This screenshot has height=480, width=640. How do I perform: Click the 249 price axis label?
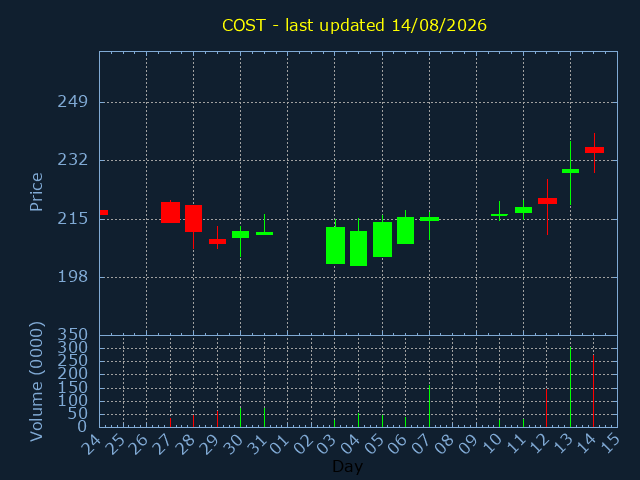coord(73,102)
